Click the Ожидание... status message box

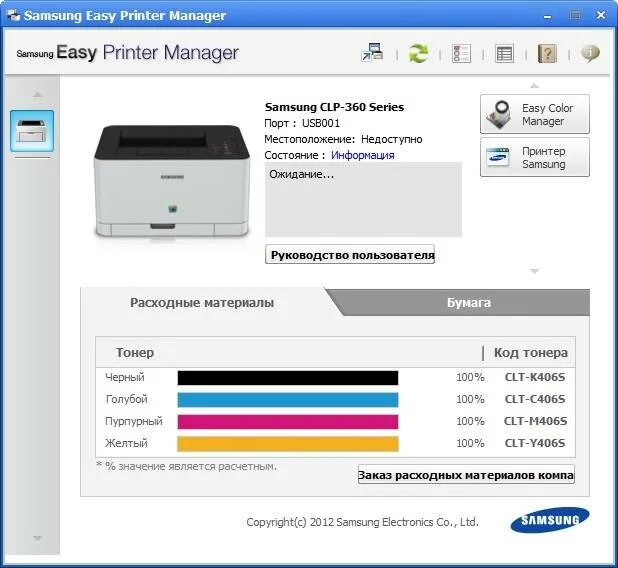[363, 199]
